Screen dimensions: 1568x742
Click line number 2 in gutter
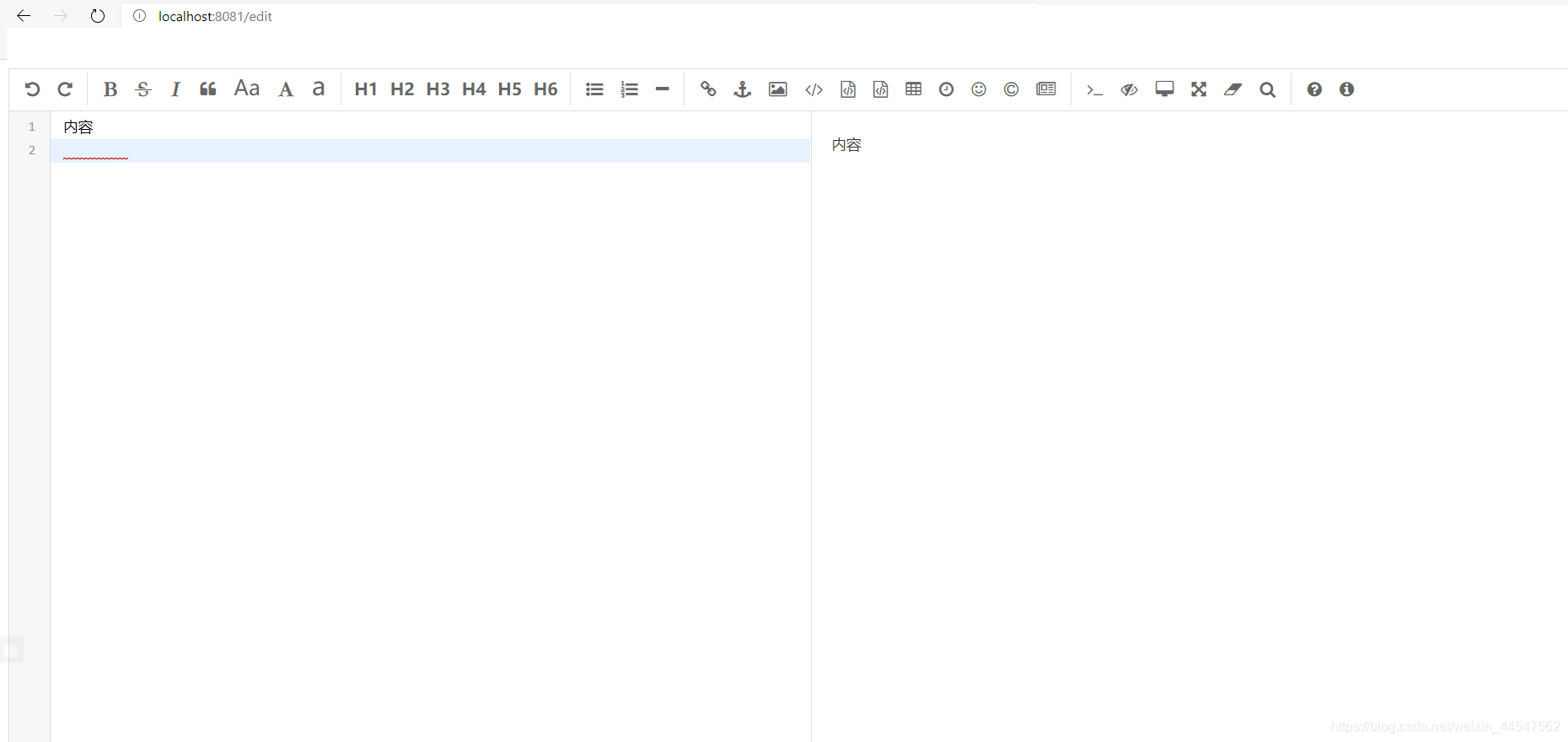pyautogui.click(x=32, y=150)
